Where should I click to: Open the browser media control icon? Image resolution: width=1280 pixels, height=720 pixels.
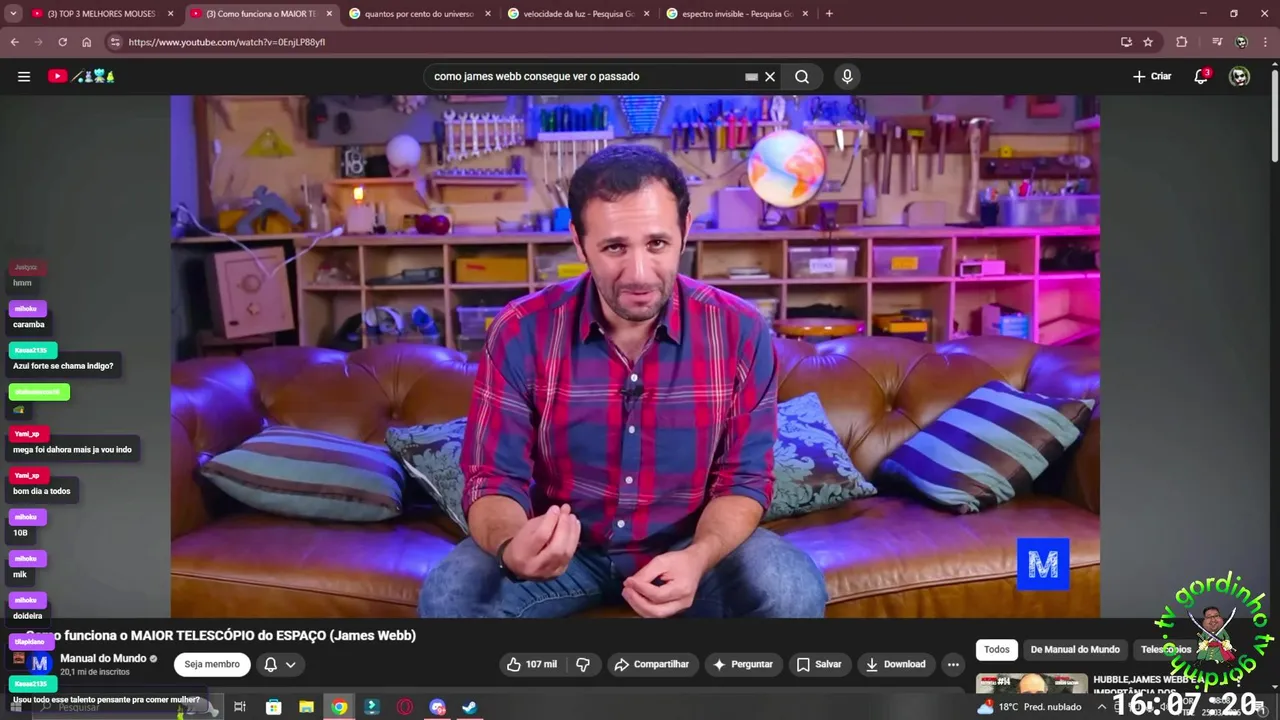tap(1217, 42)
